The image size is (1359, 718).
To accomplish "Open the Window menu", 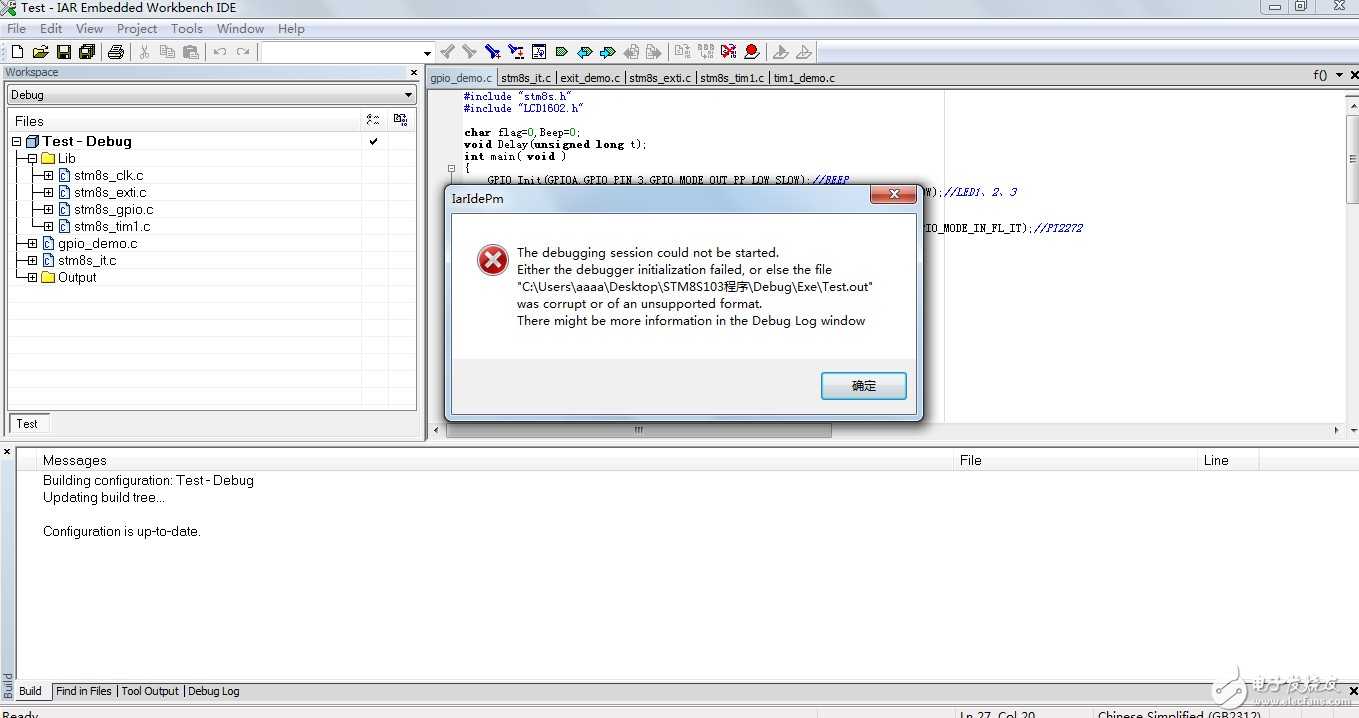I will (241, 29).
